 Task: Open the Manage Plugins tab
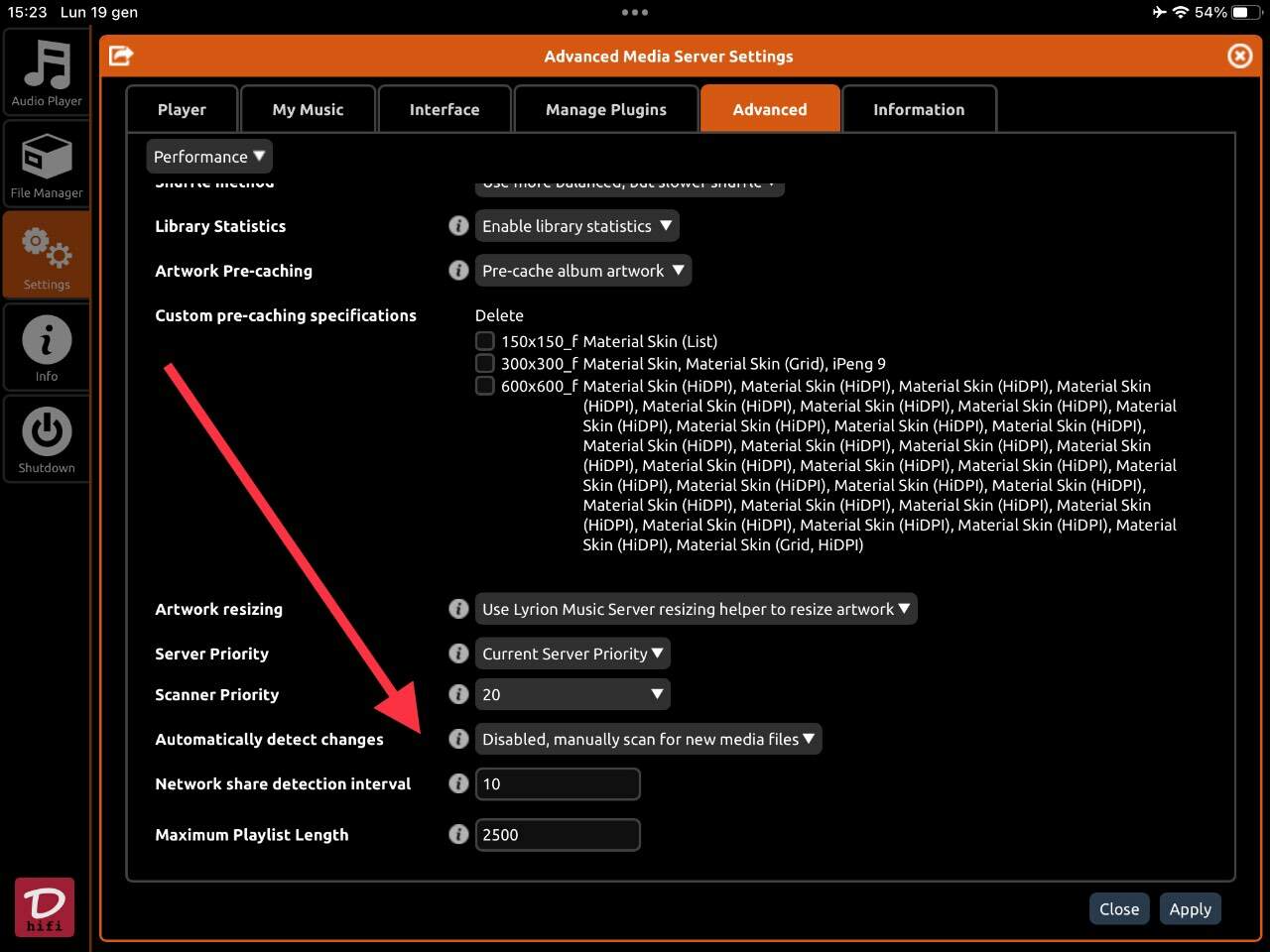605,109
